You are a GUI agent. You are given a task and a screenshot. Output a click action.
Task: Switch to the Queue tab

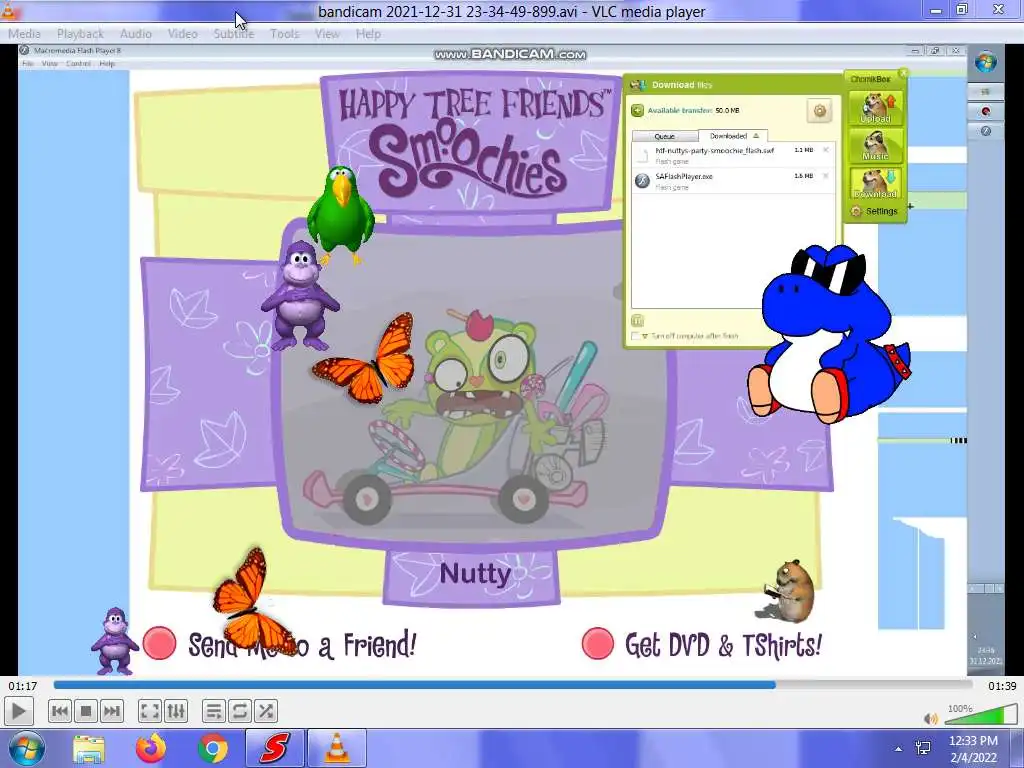click(665, 136)
